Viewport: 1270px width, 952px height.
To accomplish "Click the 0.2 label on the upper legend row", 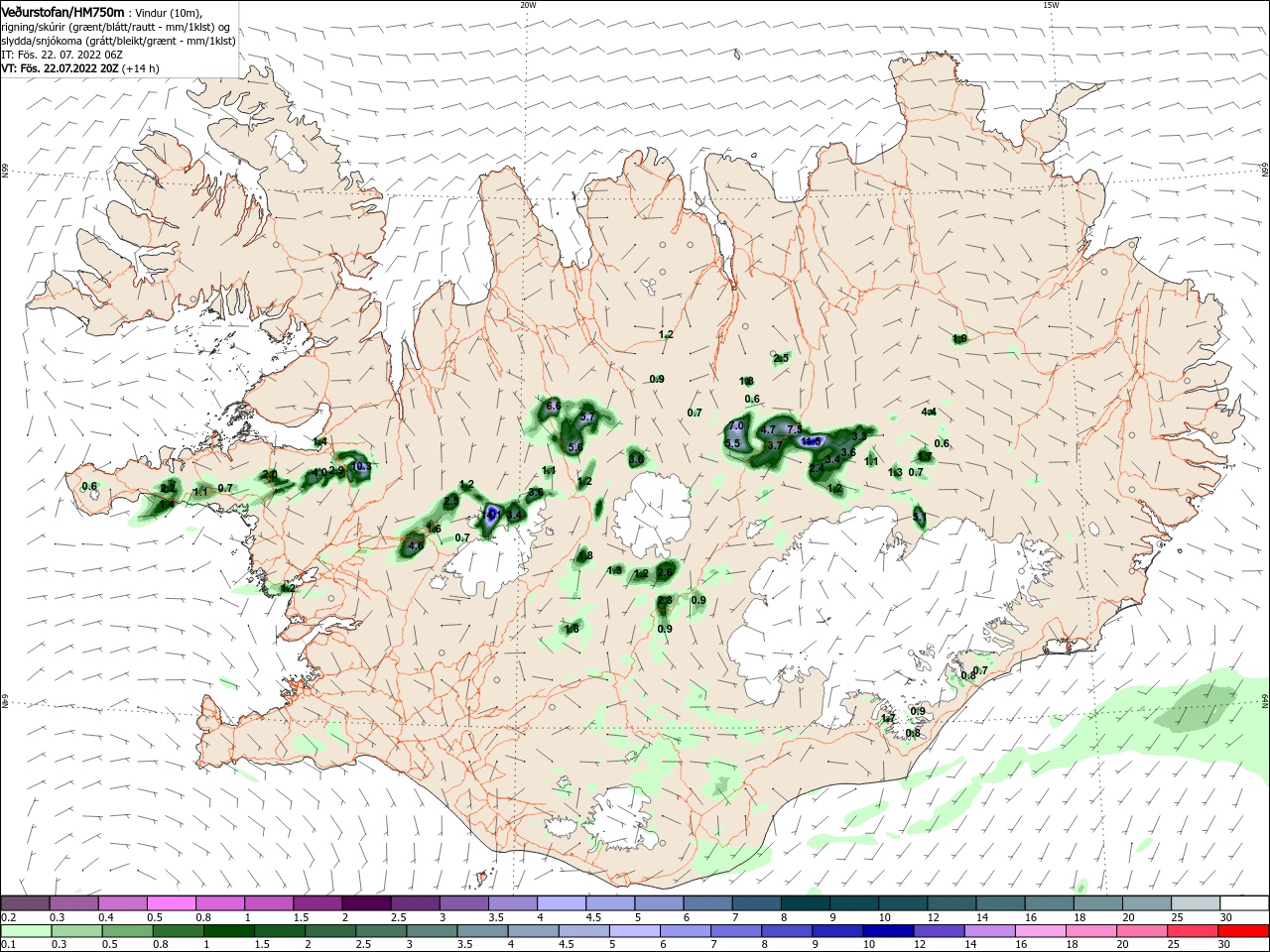I will [x=8, y=918].
